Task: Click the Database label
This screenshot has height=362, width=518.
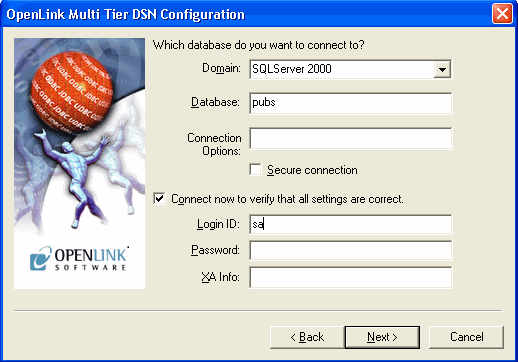Action: coord(215,102)
